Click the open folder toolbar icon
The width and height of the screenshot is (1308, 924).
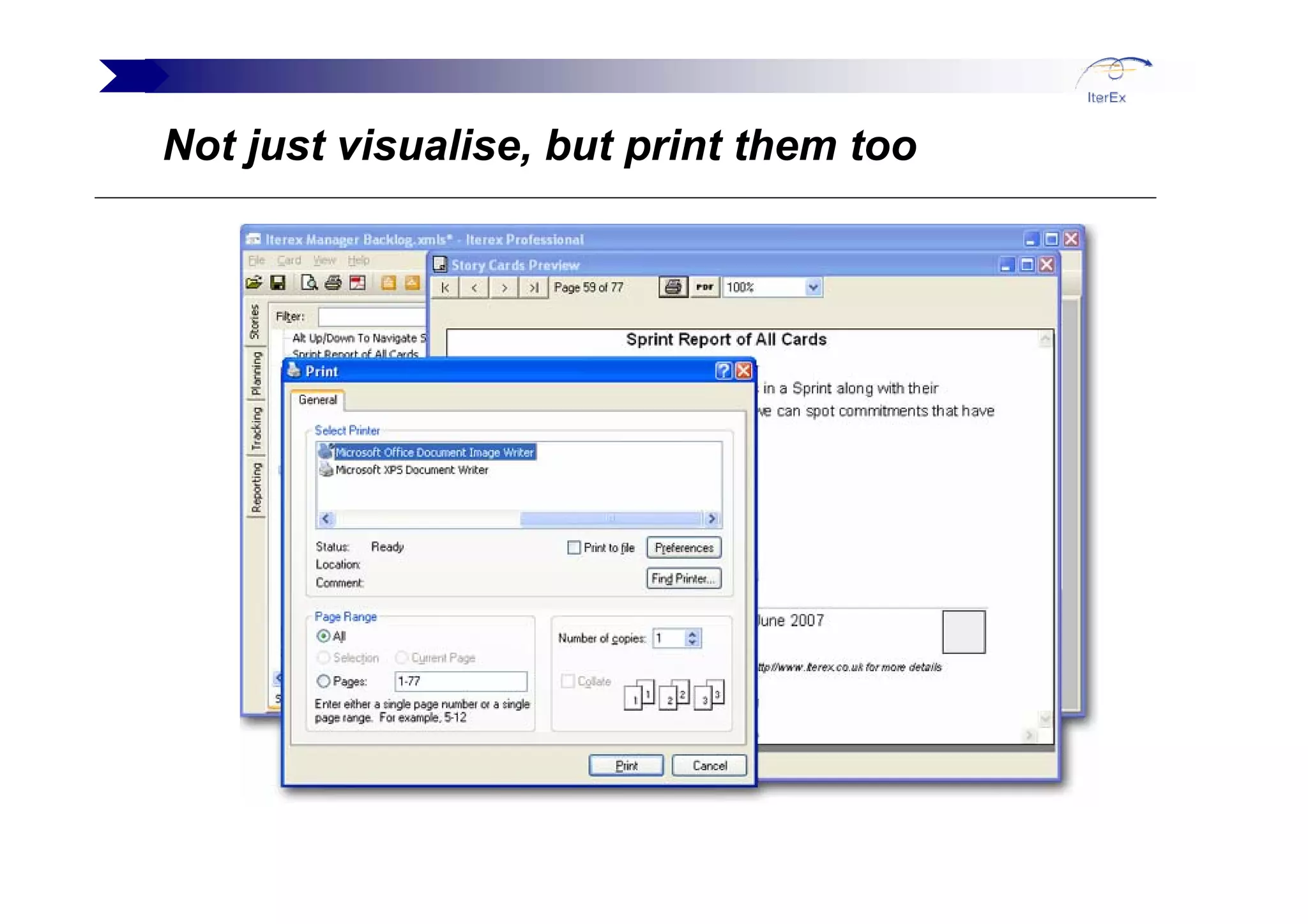pos(254,283)
